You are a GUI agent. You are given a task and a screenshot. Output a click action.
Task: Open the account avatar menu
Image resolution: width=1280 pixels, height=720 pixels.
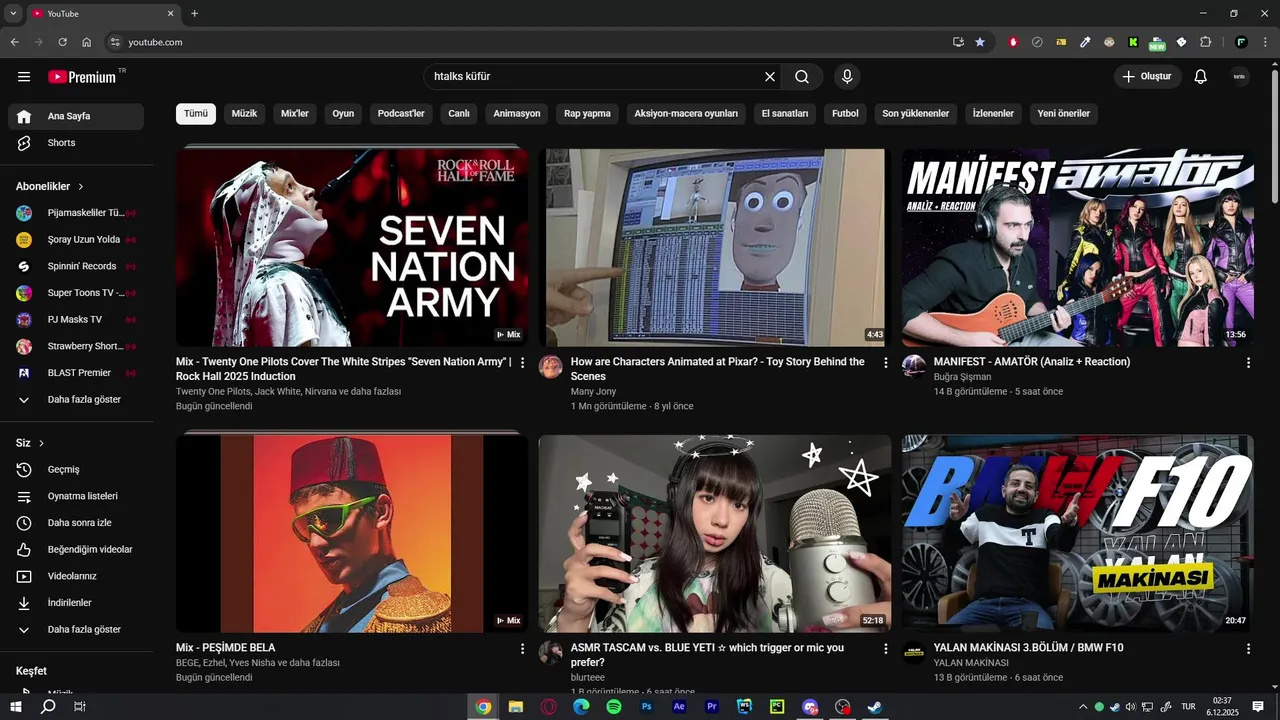pos(1239,77)
